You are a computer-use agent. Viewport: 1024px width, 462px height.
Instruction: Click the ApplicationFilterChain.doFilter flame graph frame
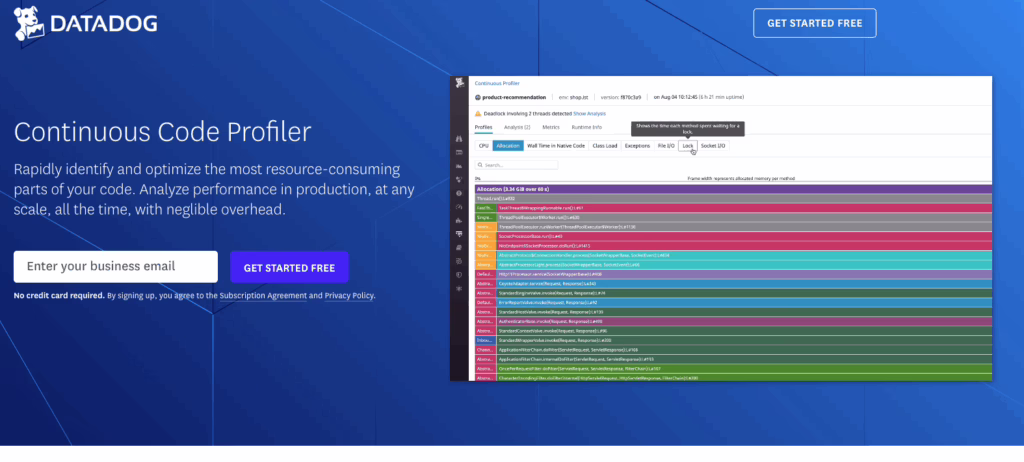coord(744,350)
